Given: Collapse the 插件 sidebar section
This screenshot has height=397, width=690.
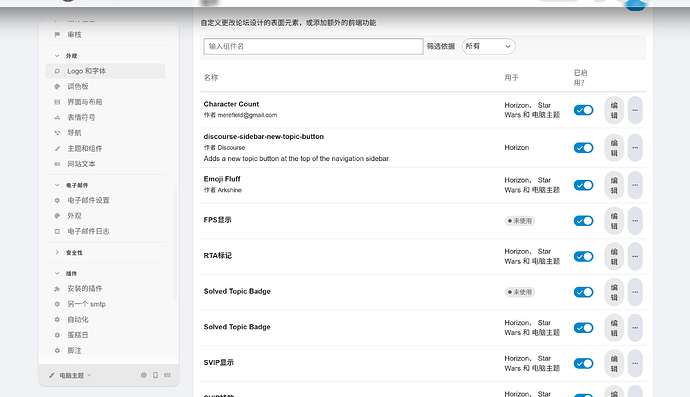Looking at the screenshot, I should (x=57, y=274).
